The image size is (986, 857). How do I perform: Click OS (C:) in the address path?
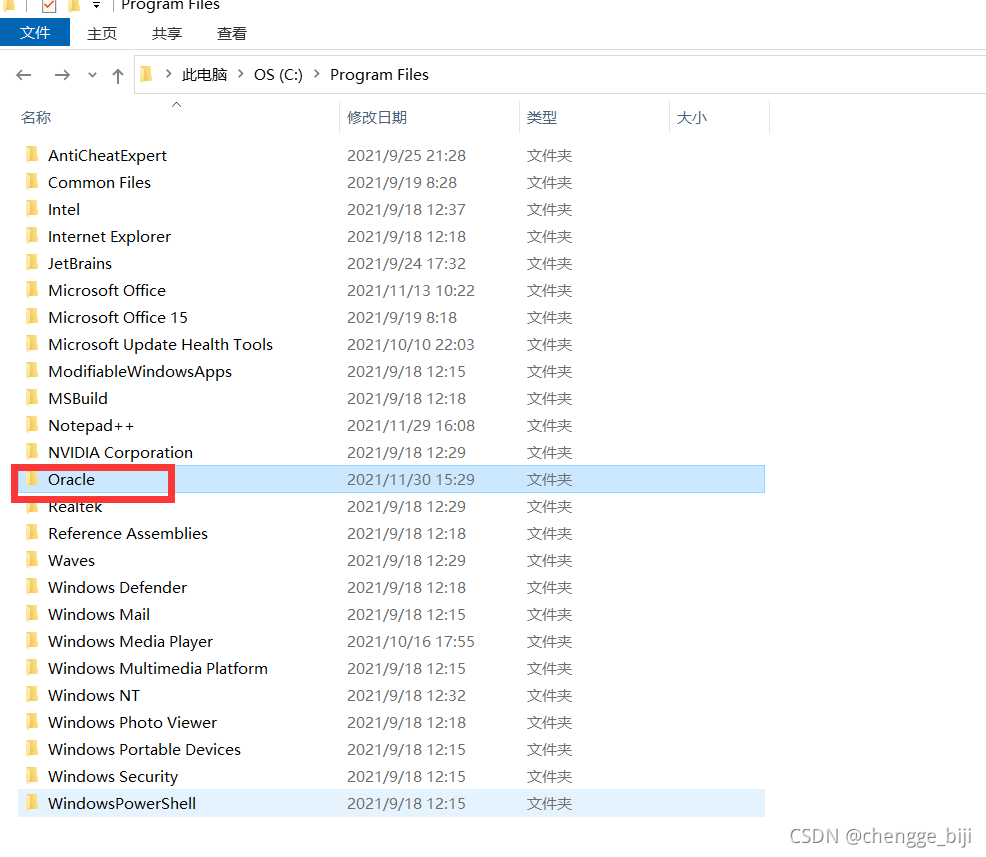278,75
